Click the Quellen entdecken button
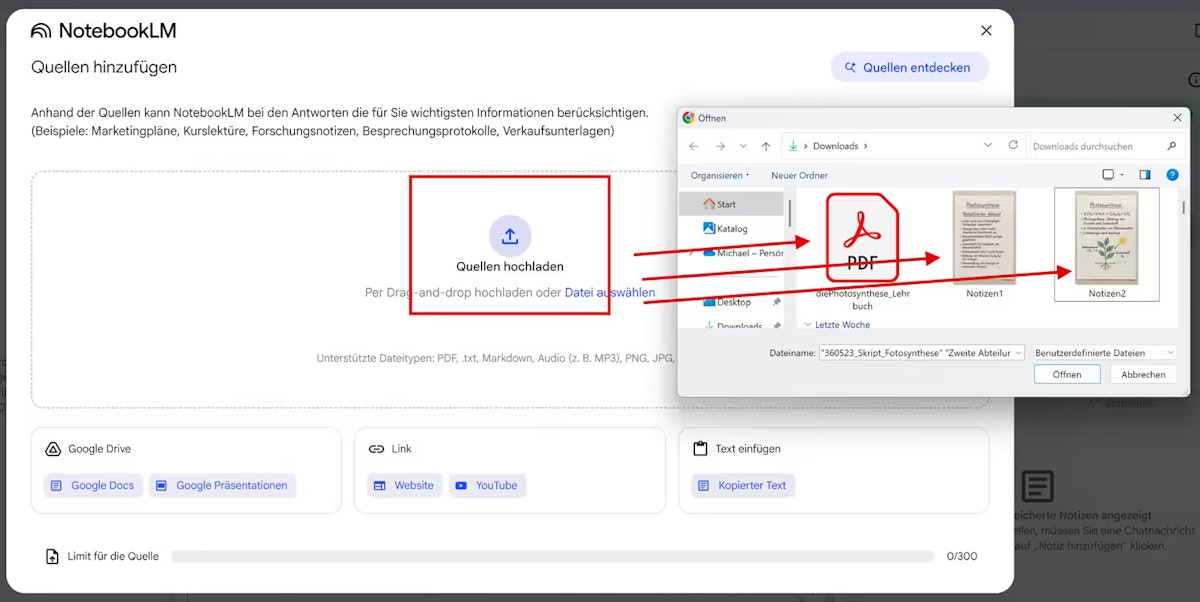The image size is (1200, 602). click(x=910, y=67)
